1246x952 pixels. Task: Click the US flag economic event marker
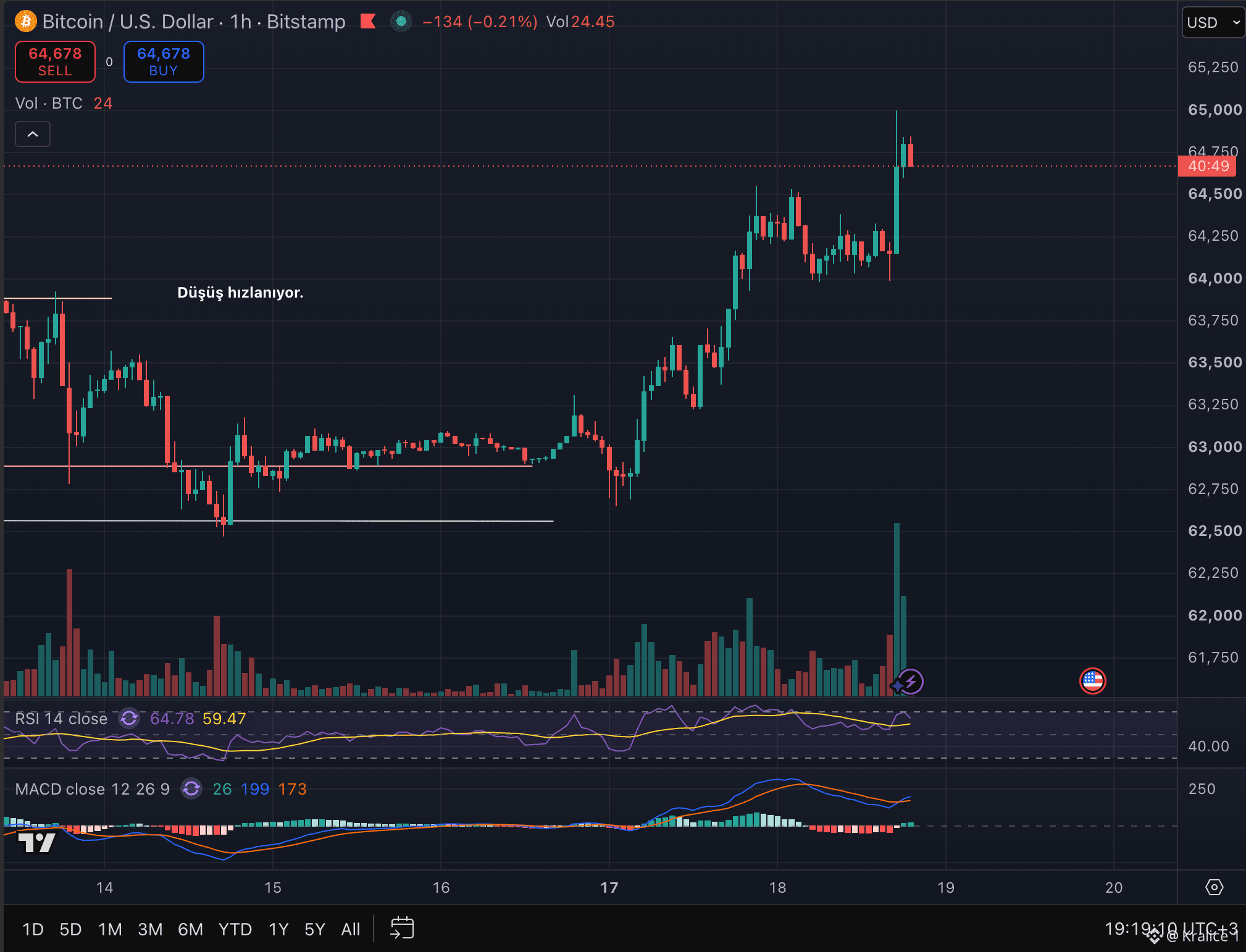click(1092, 681)
